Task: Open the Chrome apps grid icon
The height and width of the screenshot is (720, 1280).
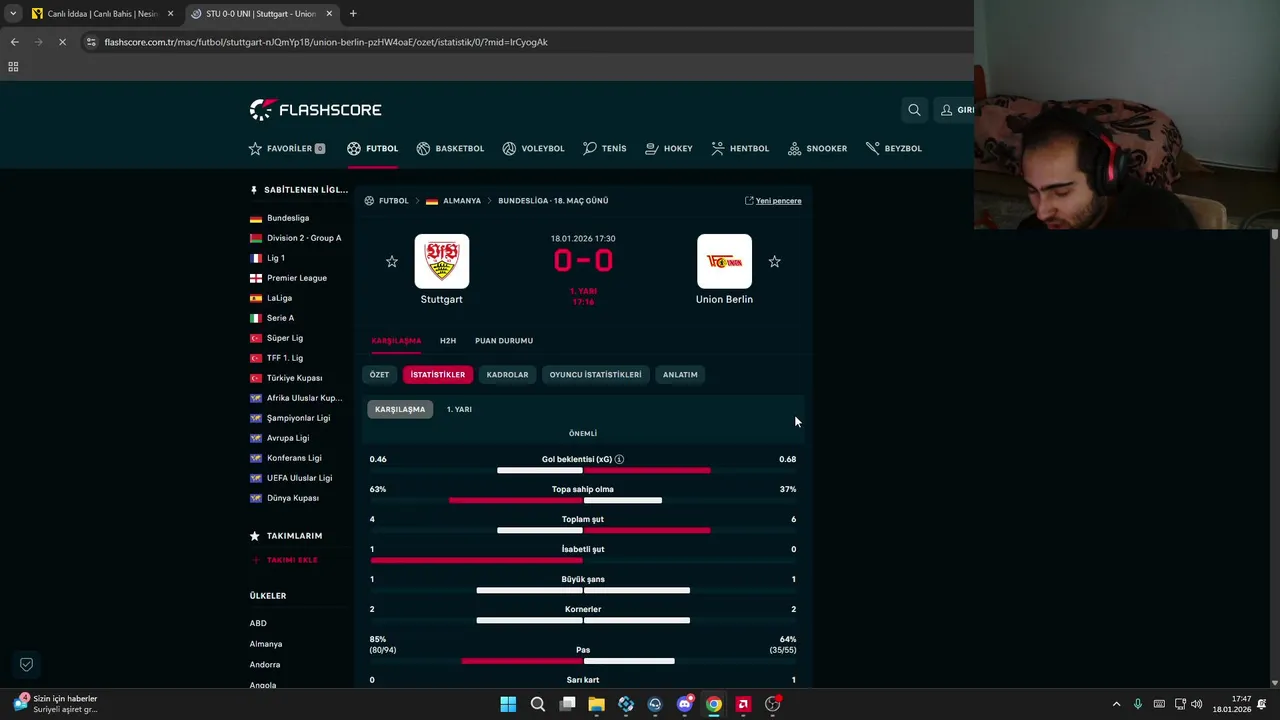Action: point(13,67)
